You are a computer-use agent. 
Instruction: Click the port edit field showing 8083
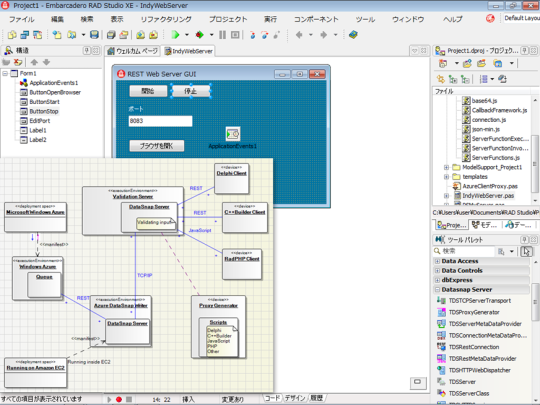point(160,121)
